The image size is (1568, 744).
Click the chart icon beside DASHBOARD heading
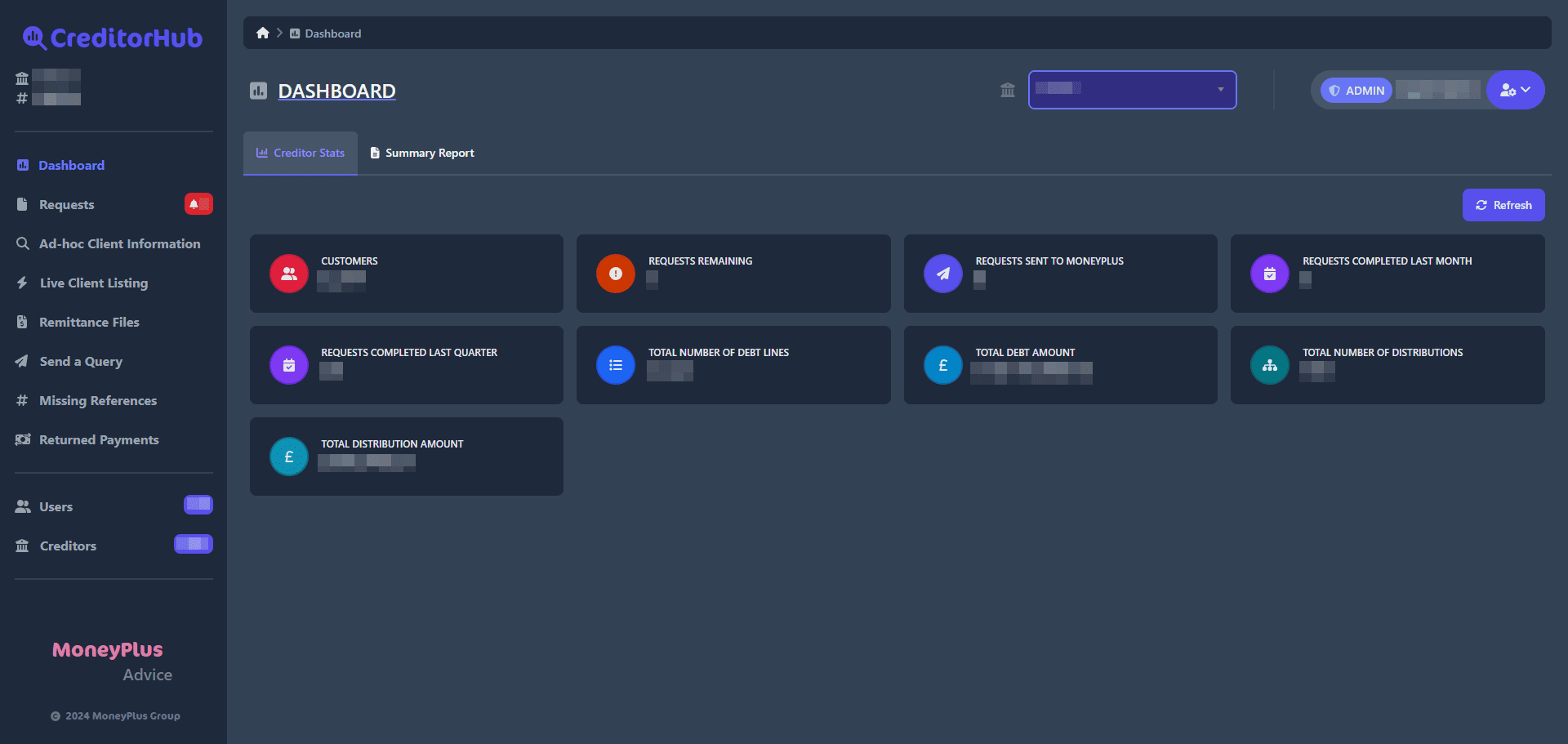[259, 91]
